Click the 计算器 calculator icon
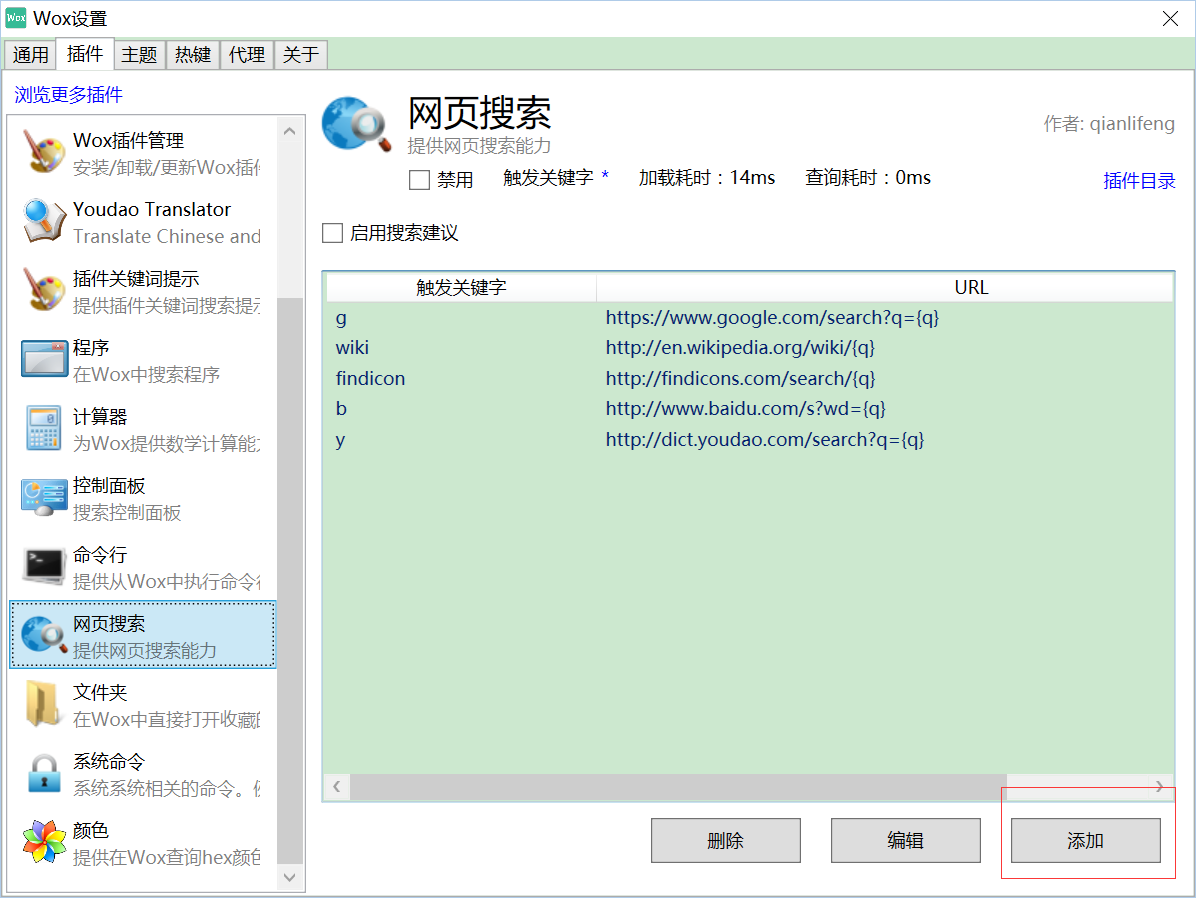Screen dimensions: 1196x898 pos(43,428)
